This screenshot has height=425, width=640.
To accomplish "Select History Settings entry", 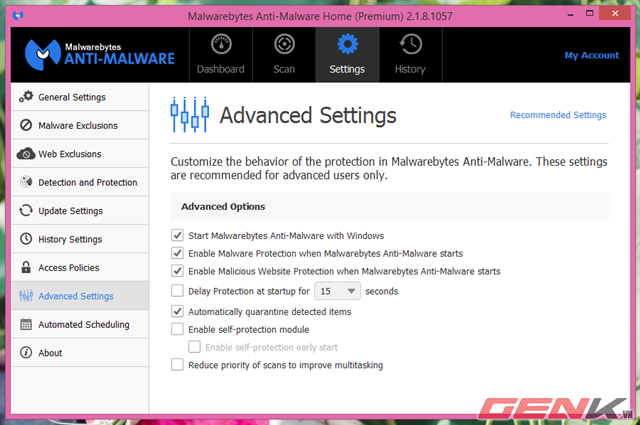I will 80,239.
